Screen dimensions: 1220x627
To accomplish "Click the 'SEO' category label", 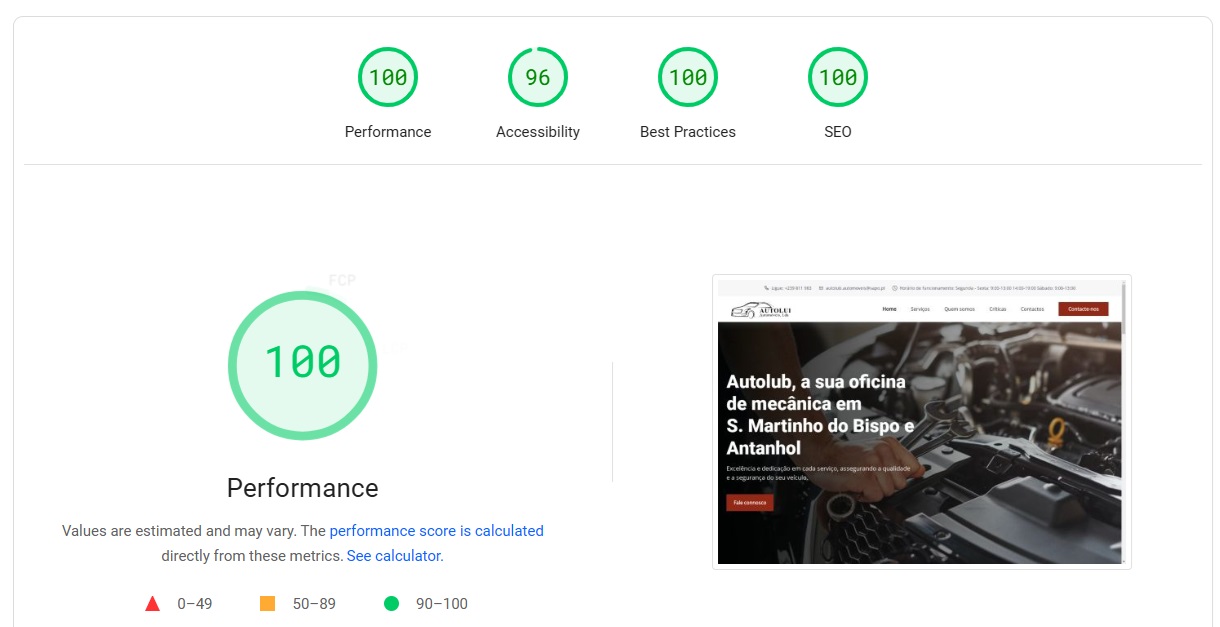I will [x=838, y=132].
